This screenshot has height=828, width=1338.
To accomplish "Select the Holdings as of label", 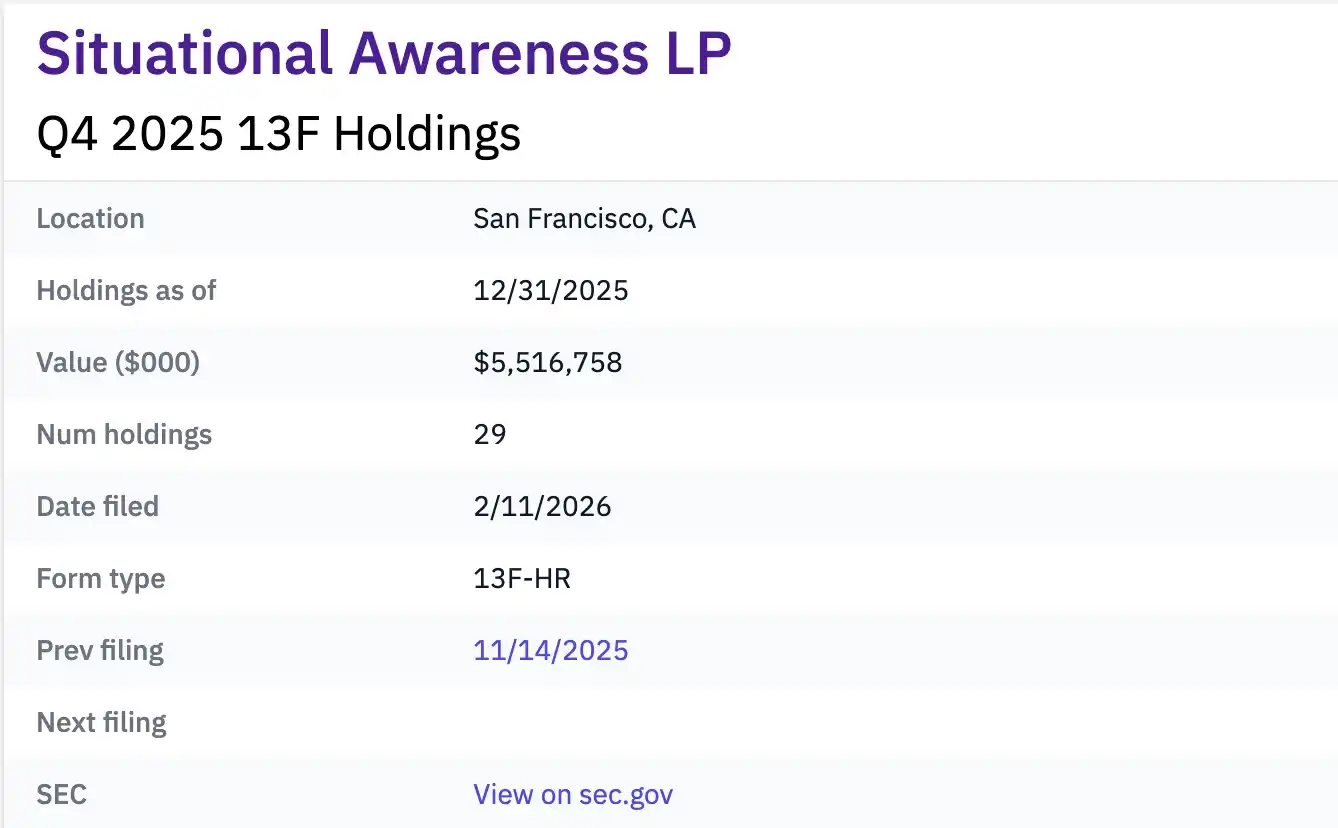I will (126, 290).
